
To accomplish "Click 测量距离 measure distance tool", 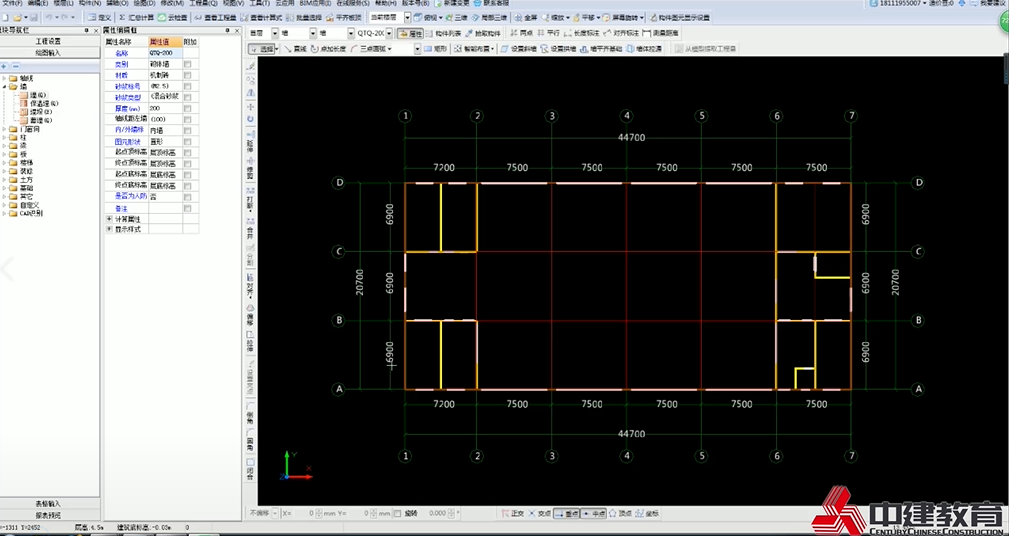I will 660,33.
